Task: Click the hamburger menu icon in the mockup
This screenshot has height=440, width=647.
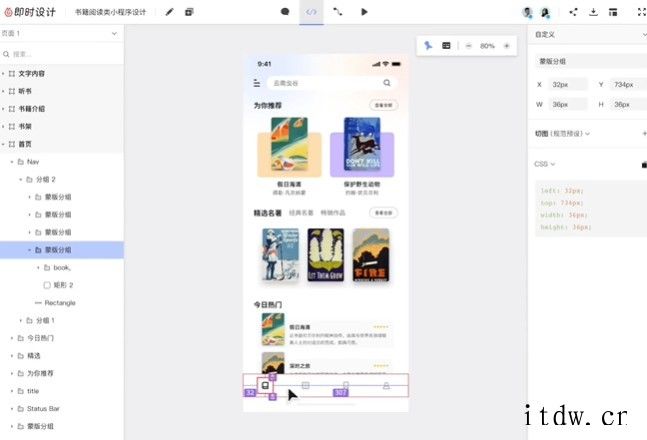Action: [x=257, y=83]
